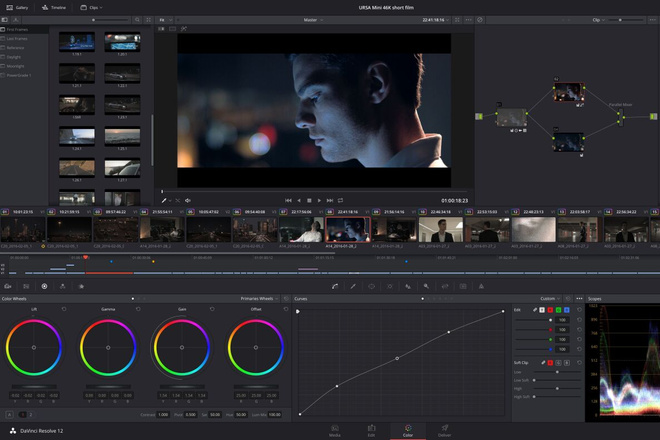
Task: Click the viewer search magnifier icon
Action: tap(137, 20)
